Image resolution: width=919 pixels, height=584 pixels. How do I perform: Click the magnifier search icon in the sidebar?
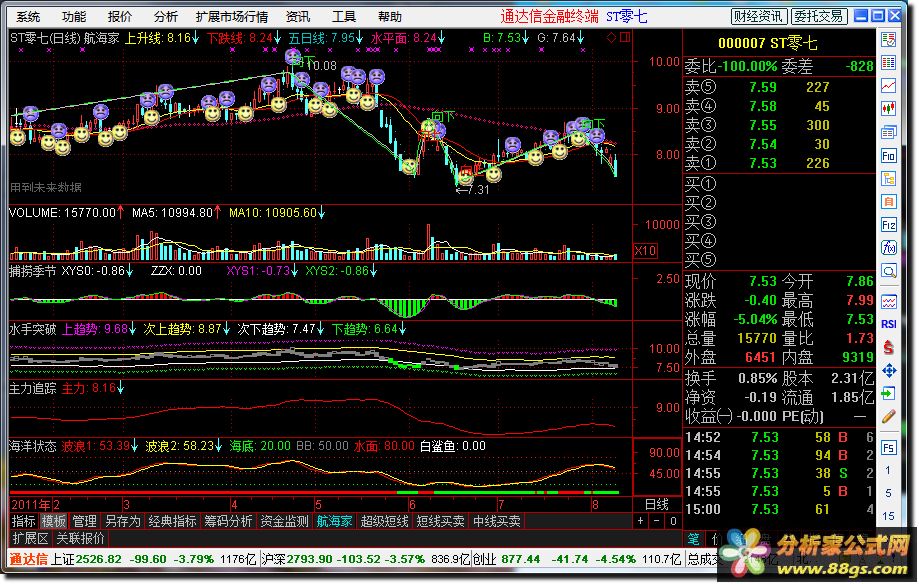pos(889,271)
